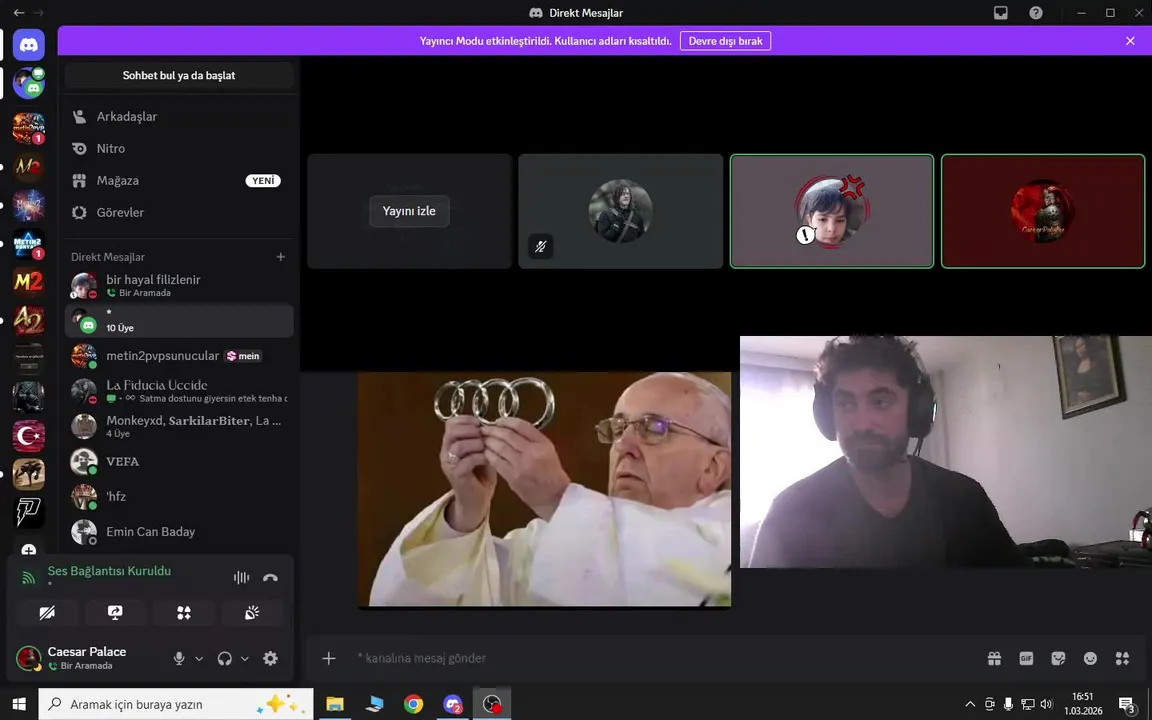
Task: Open the Emin Can Baday direct message
Action: [x=179, y=532]
